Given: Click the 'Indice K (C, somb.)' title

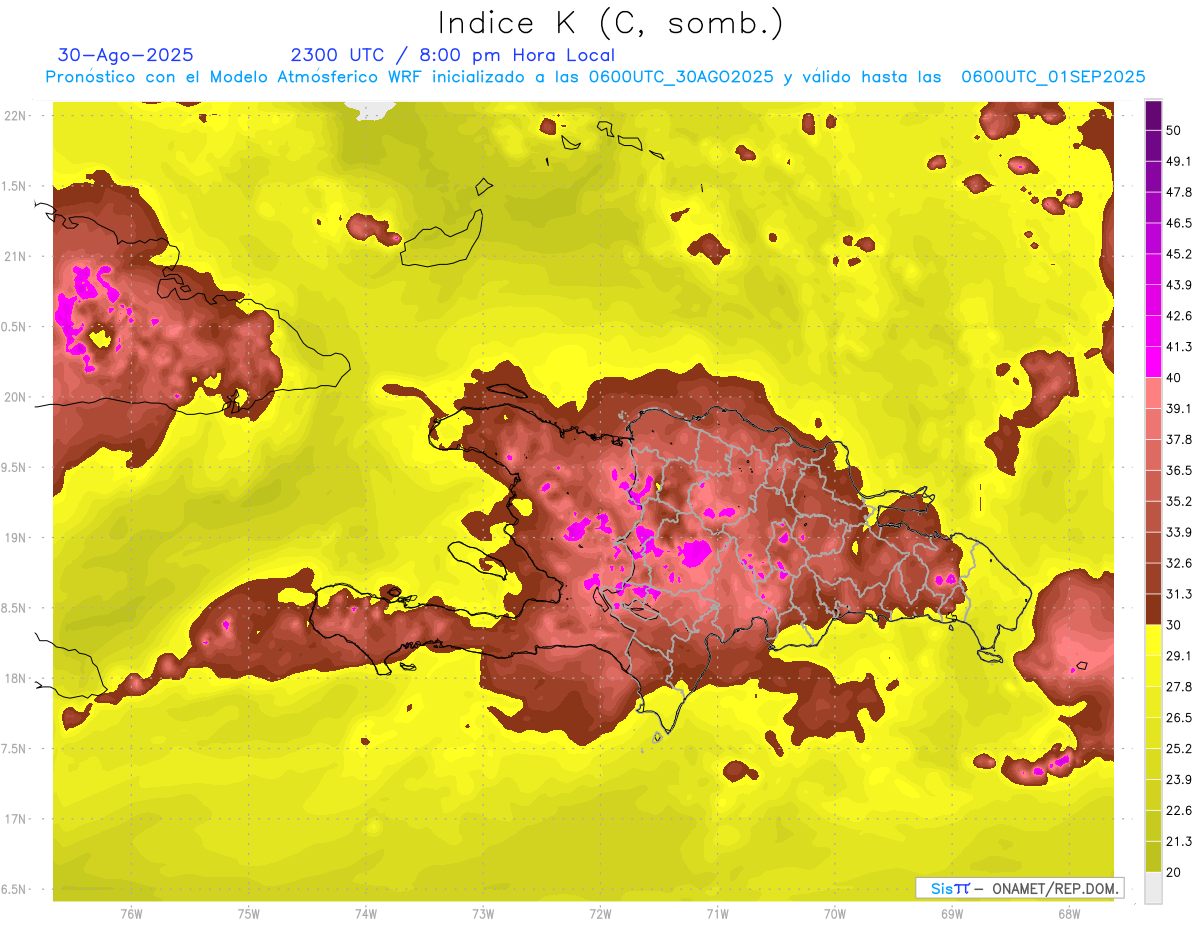Looking at the screenshot, I should (x=610, y=22).
